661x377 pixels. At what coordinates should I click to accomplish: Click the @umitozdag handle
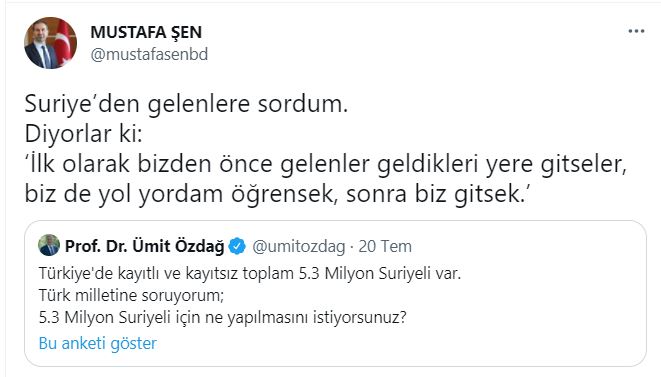pyautogui.click(x=298, y=246)
